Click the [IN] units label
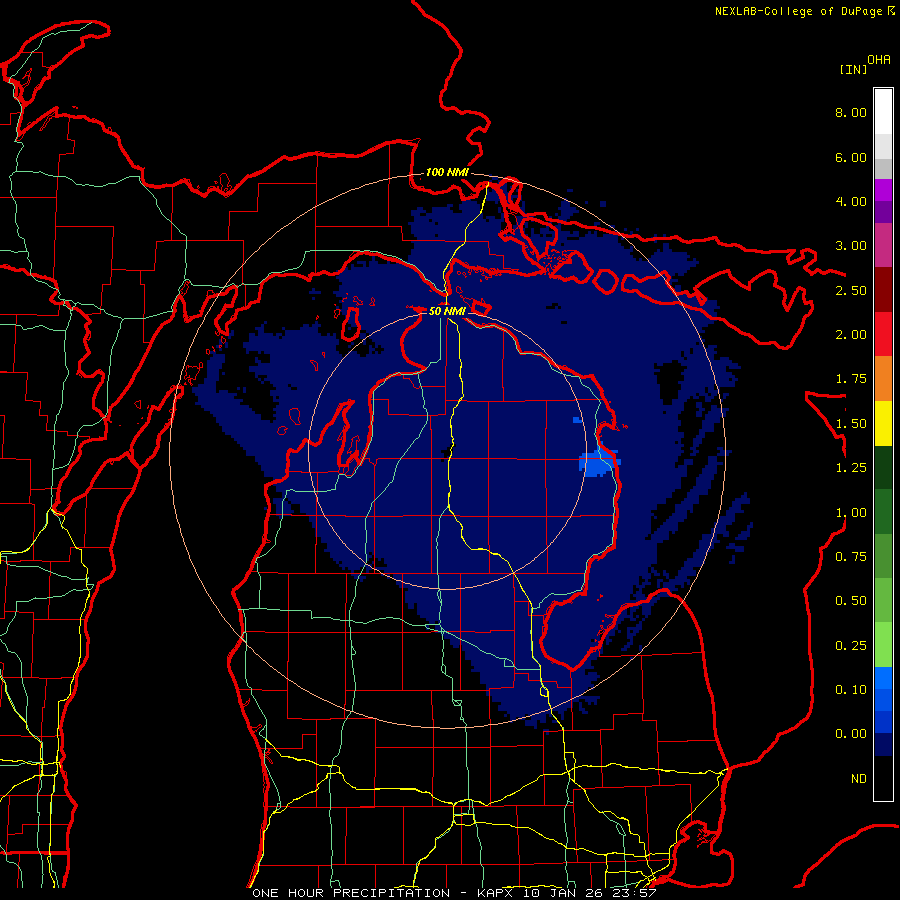The height and width of the screenshot is (900, 900). pyautogui.click(x=853, y=69)
